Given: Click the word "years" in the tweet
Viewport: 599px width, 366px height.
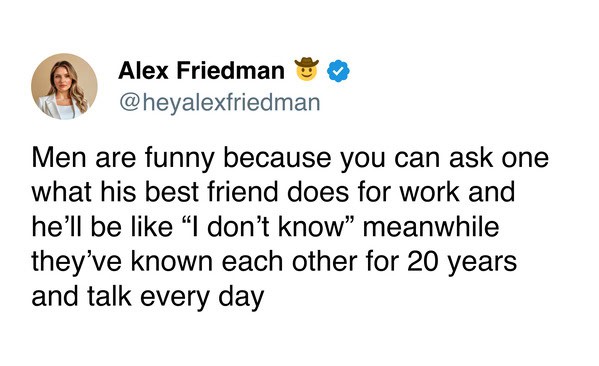Looking at the screenshot, I should 482,263.
